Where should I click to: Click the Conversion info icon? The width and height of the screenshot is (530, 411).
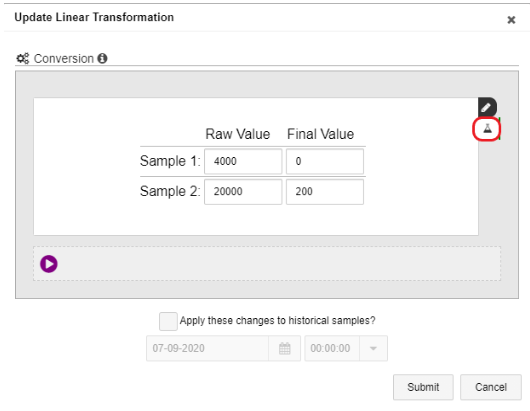pos(102,58)
